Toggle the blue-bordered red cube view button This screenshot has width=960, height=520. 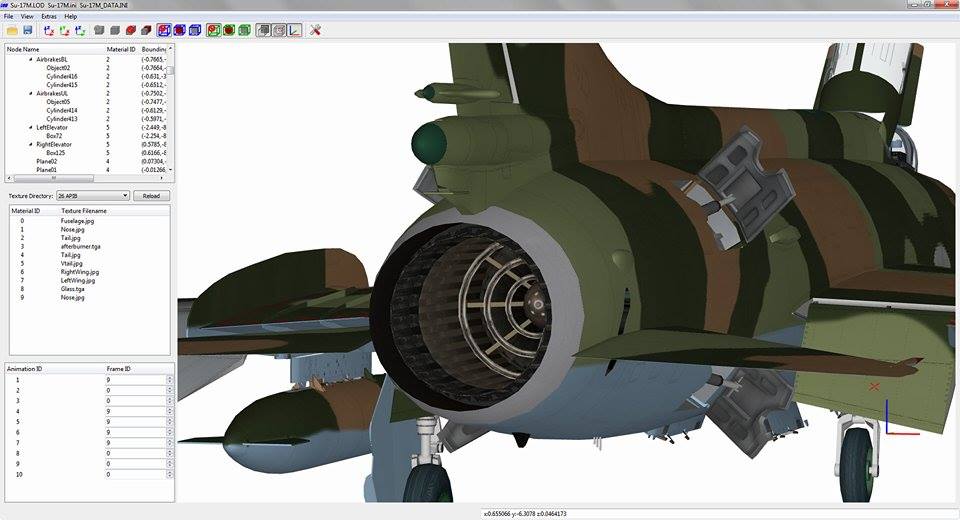[179, 30]
